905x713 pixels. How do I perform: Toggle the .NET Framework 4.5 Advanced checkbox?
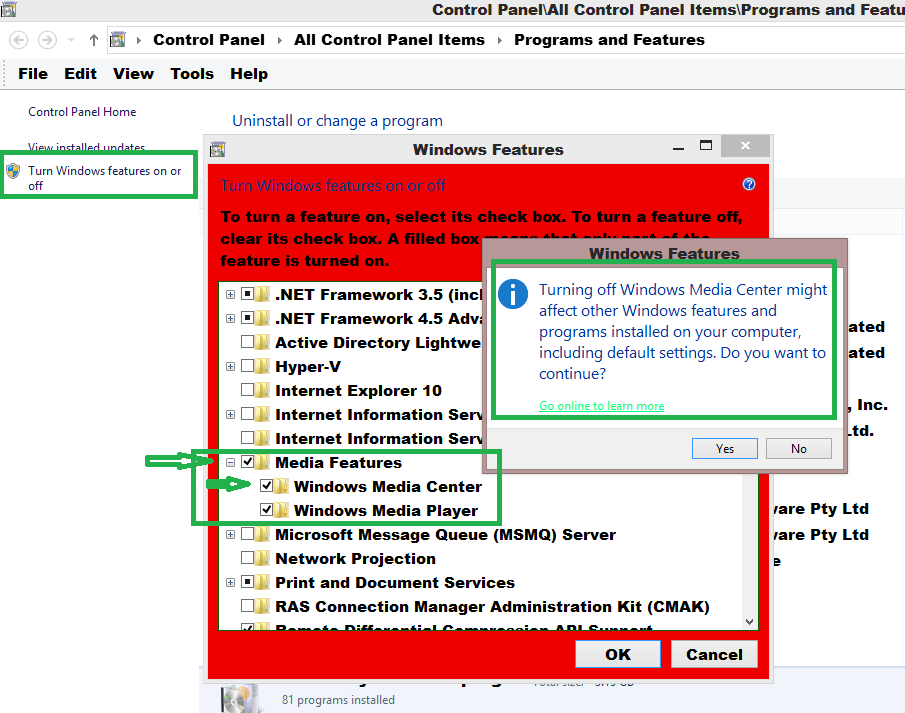point(248,318)
